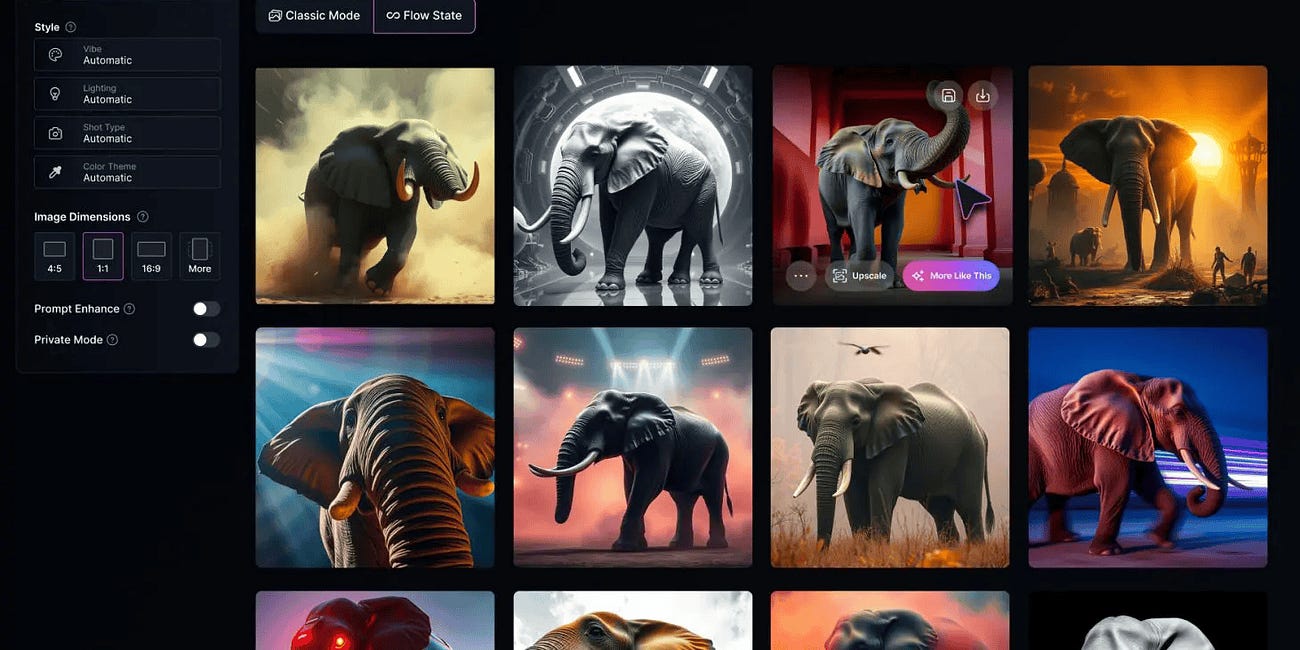Open the Shot Type Automatic dropdown
Viewport: 1300px width, 650px height.
pyautogui.click(x=127, y=133)
